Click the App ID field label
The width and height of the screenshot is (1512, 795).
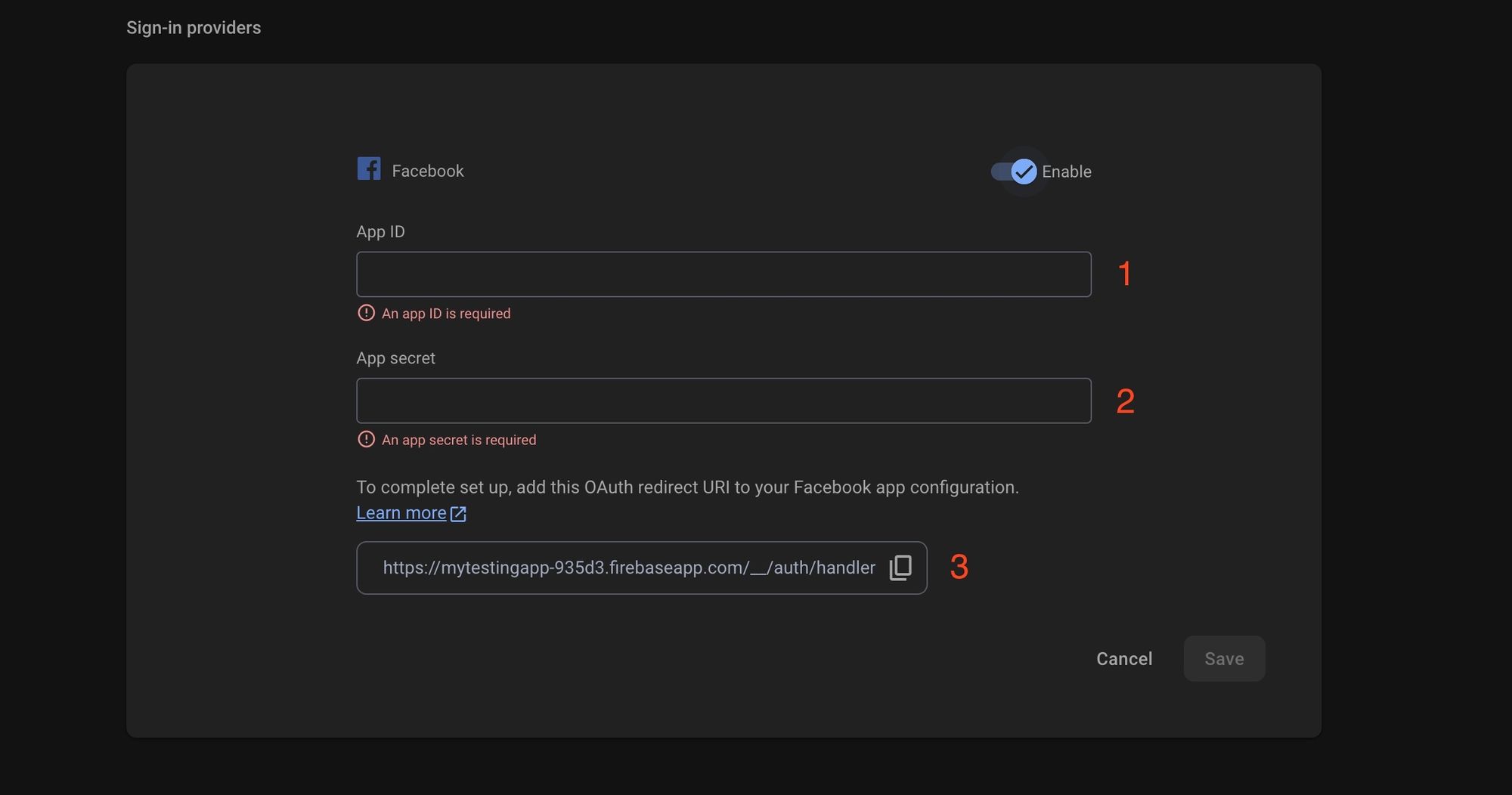(380, 232)
